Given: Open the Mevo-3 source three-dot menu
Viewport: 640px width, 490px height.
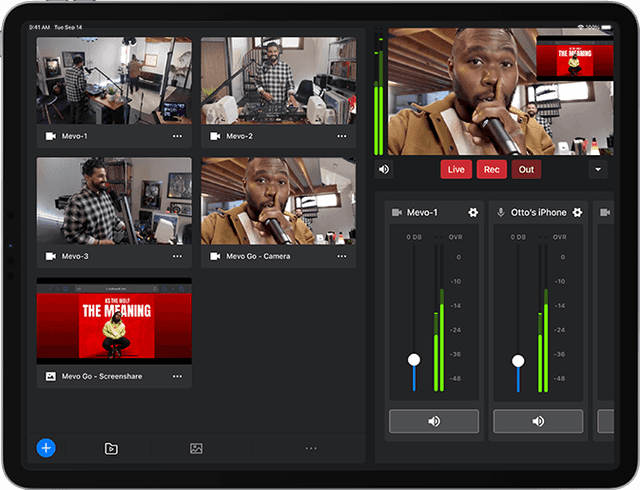Looking at the screenshot, I should (177, 256).
